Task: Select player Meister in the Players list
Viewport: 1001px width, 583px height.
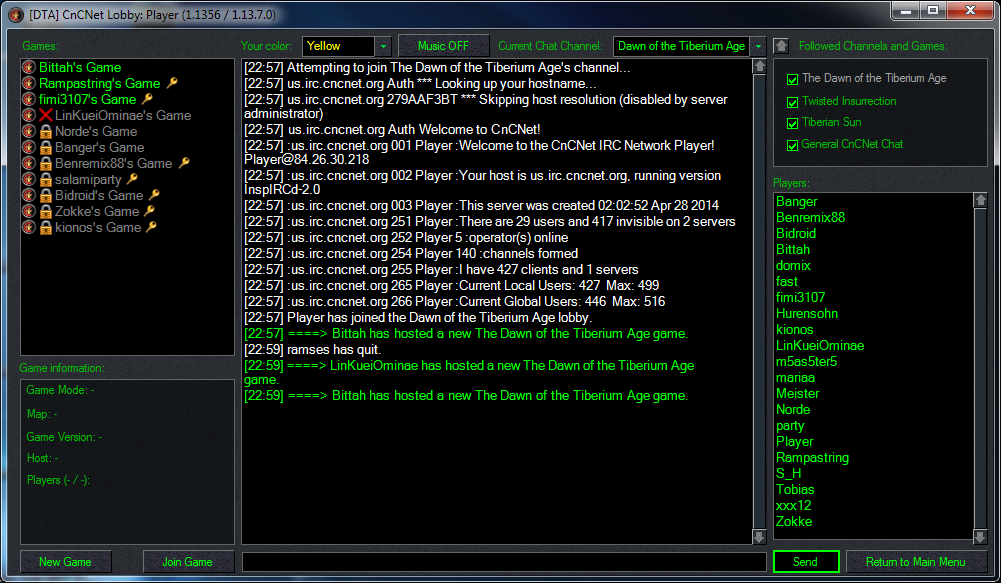Action: (x=797, y=393)
